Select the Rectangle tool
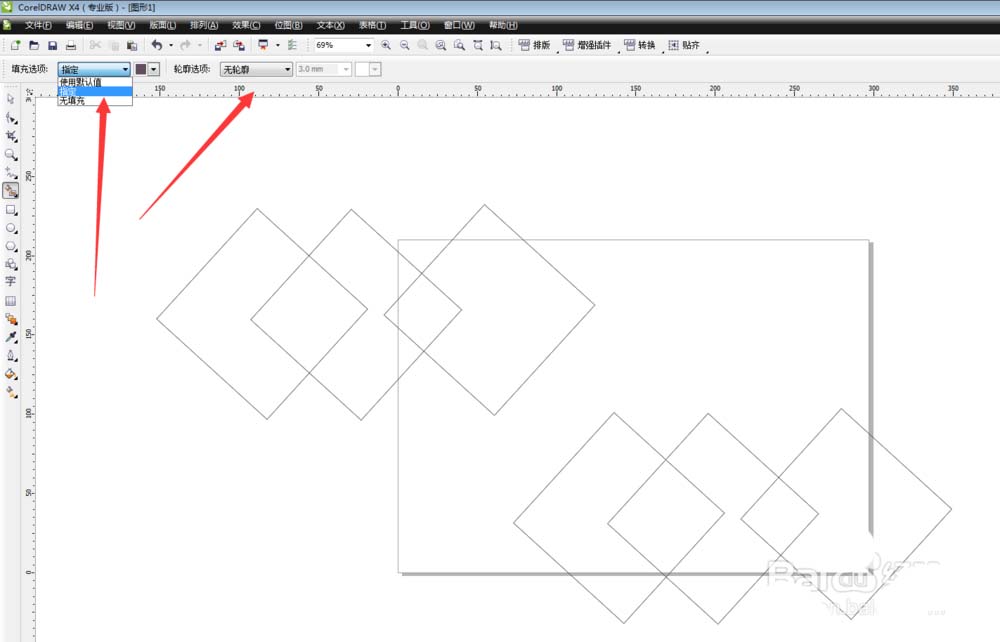The width and height of the screenshot is (1000, 642). pyautogui.click(x=11, y=210)
